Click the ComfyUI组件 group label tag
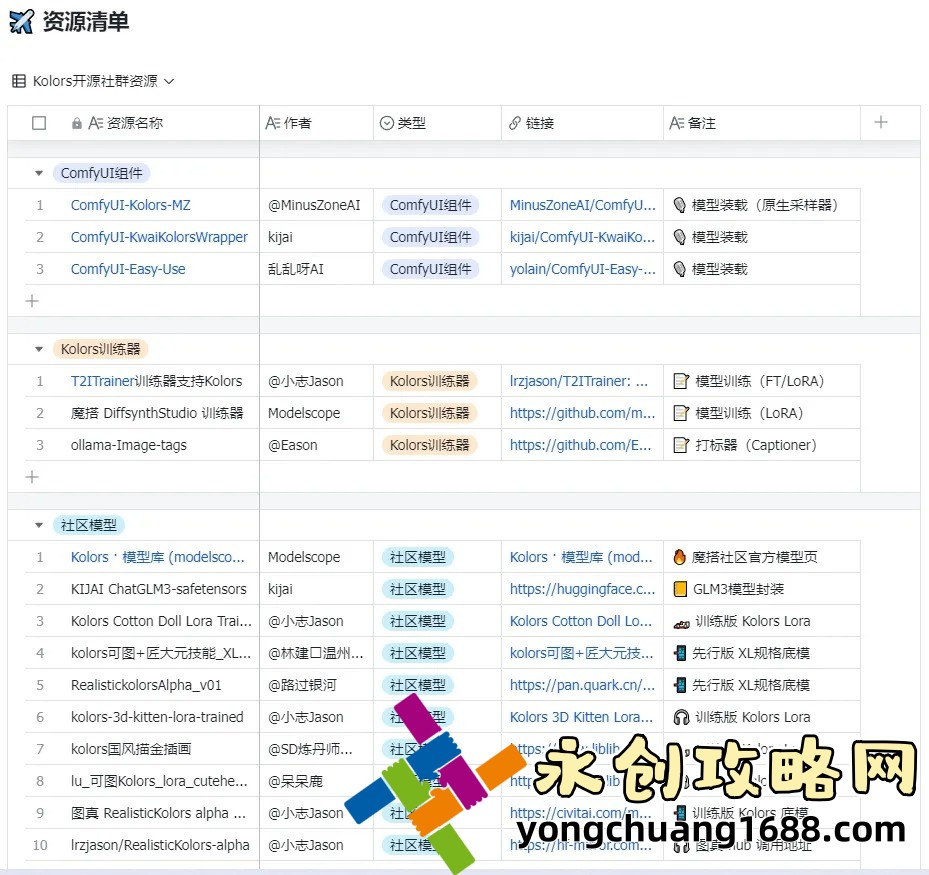929x875 pixels. click(x=101, y=174)
